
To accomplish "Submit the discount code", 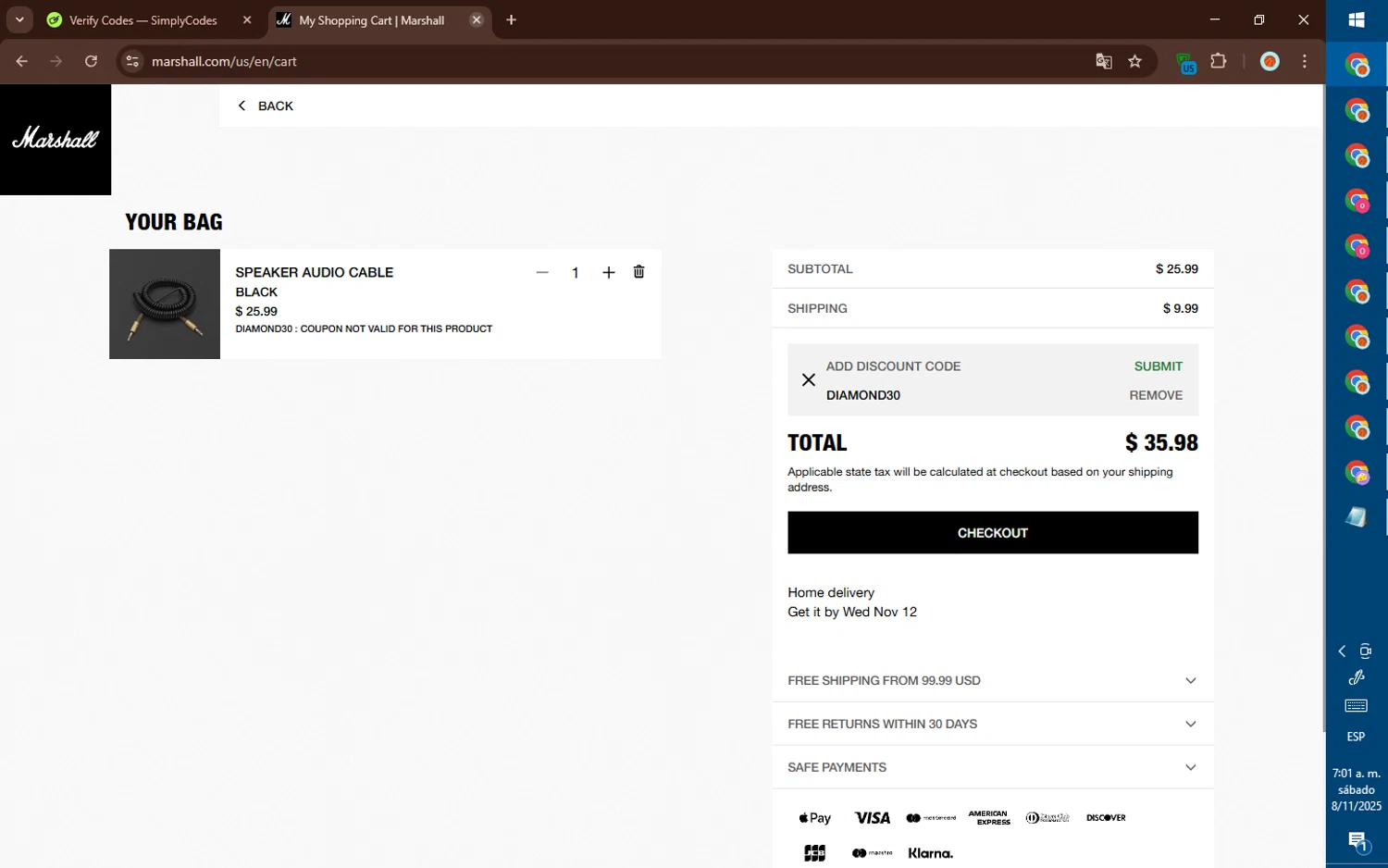I will click(x=1158, y=366).
